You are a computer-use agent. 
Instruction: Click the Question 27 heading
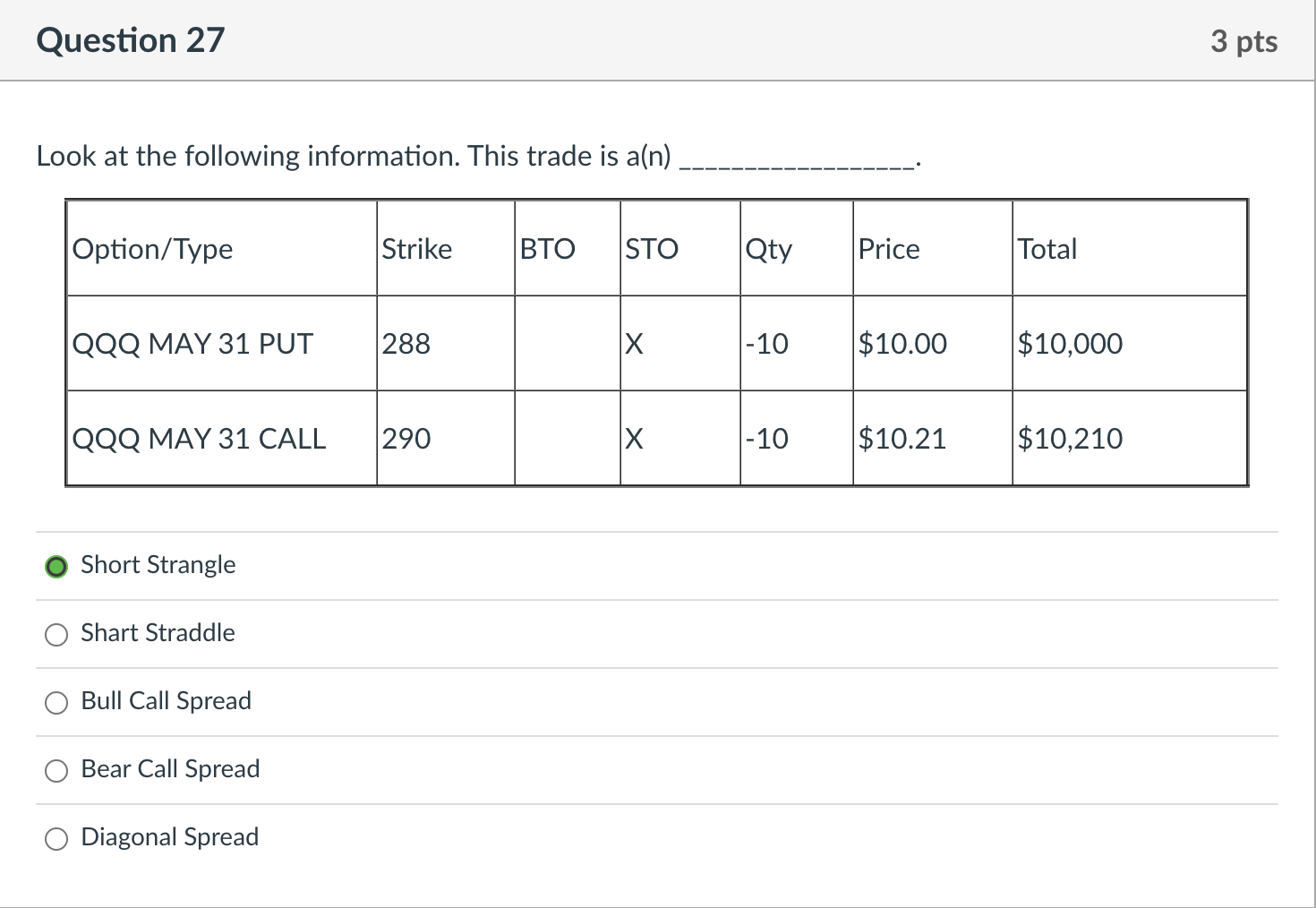[x=131, y=41]
